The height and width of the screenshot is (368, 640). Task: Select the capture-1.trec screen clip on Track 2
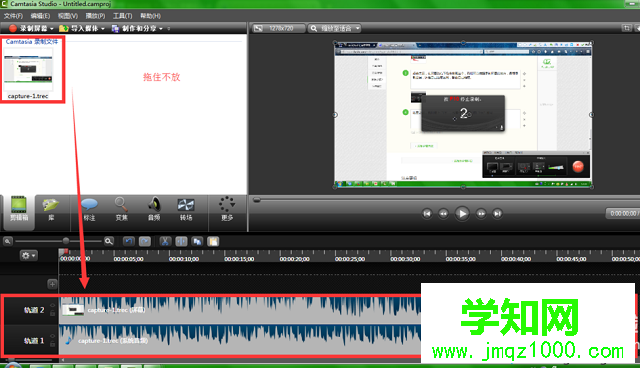coord(240,310)
